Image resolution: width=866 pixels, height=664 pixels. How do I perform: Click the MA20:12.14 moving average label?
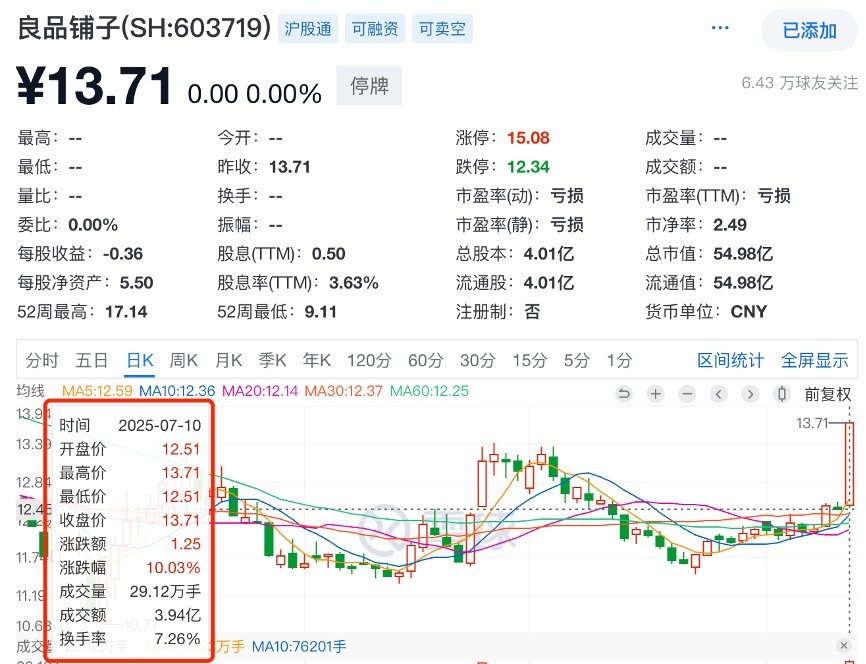tap(260, 391)
